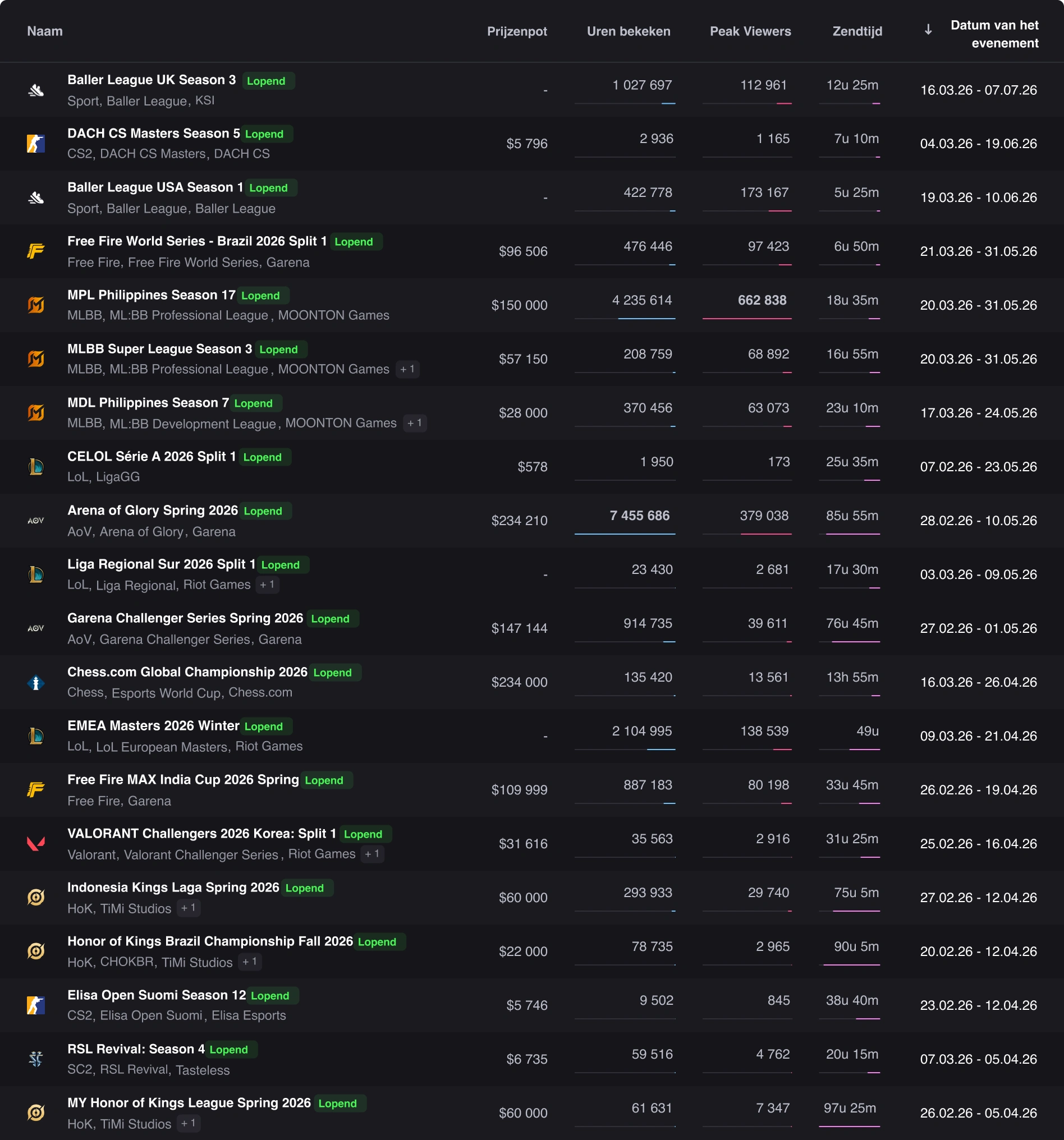Click the Garena Challenger Series AoV icon
Screen dimensions: 1064x1140
pyautogui.click(x=36, y=628)
